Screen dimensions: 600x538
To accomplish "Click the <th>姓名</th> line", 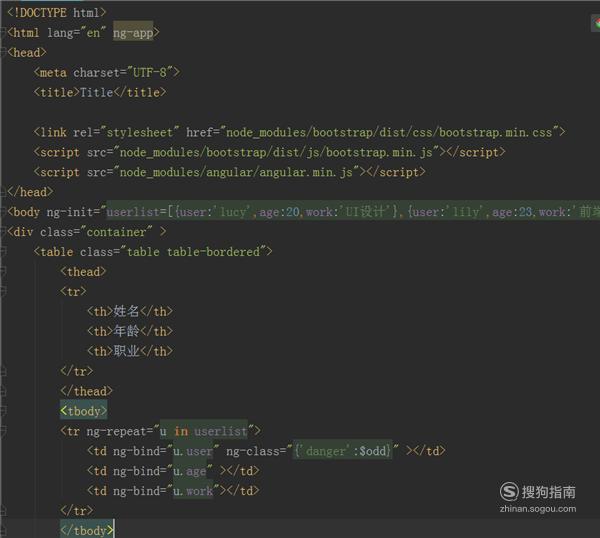I will [130, 311].
